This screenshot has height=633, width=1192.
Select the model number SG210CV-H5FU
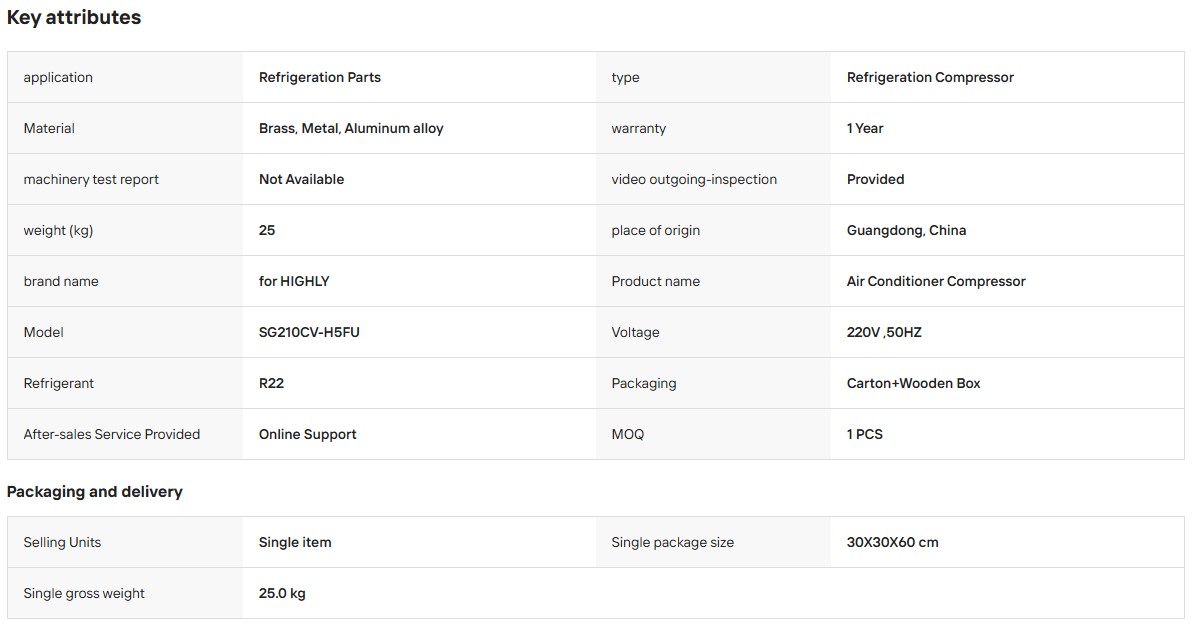coord(309,332)
